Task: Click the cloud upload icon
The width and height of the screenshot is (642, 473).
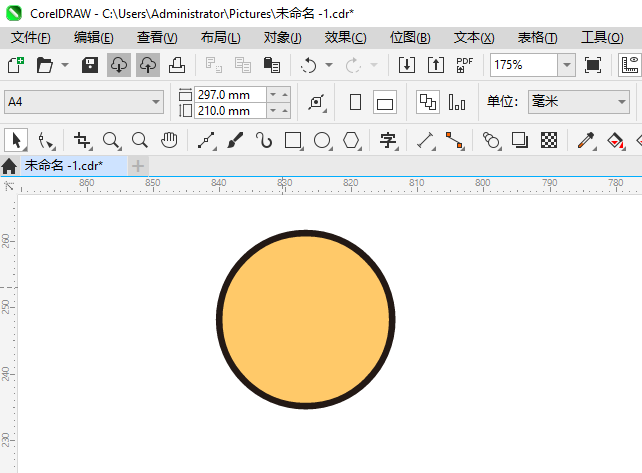Action: click(x=148, y=65)
